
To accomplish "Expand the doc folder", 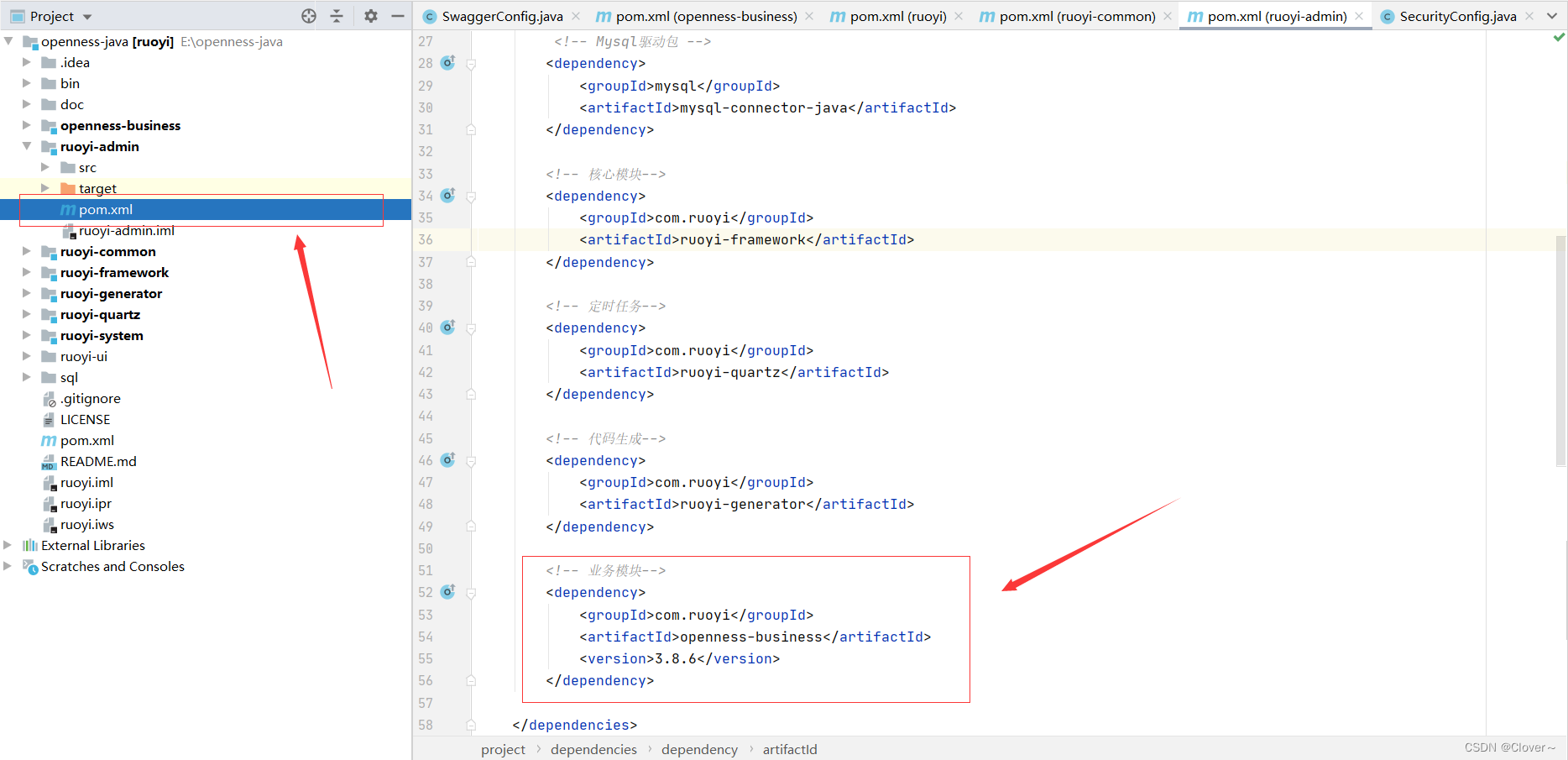I will point(27,104).
